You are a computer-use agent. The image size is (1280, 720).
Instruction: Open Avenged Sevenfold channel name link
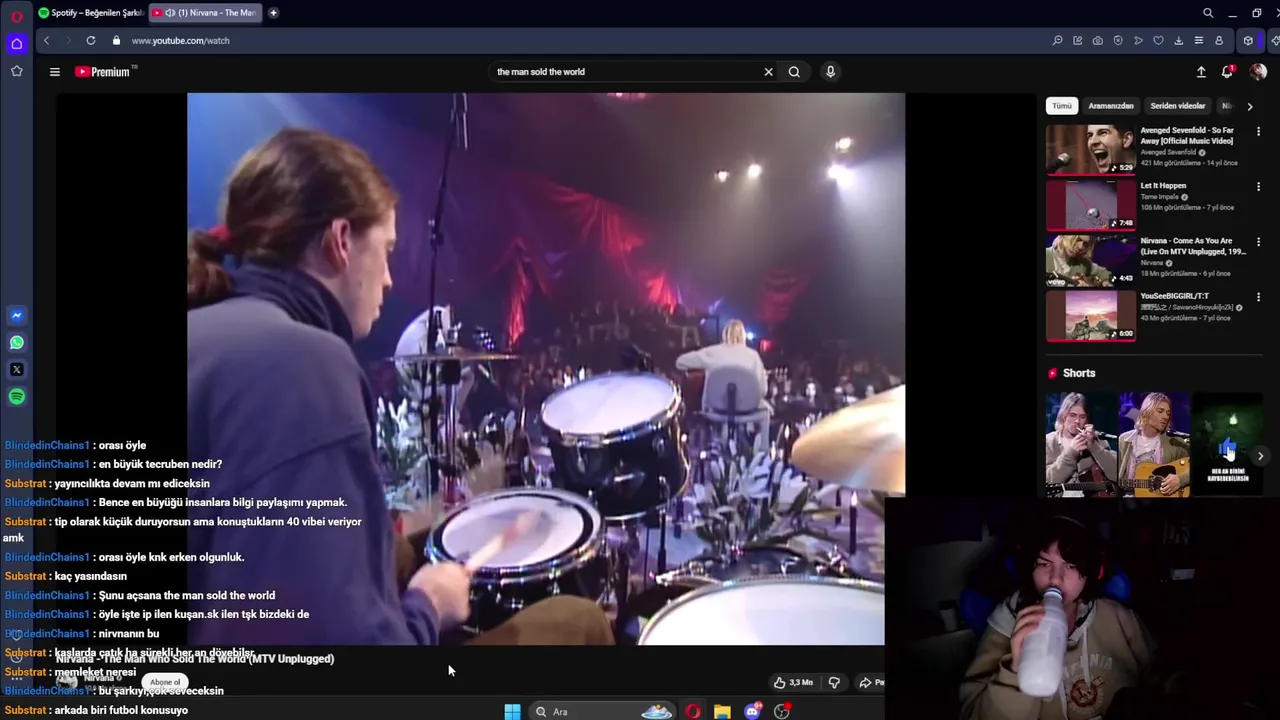[x=1169, y=152]
